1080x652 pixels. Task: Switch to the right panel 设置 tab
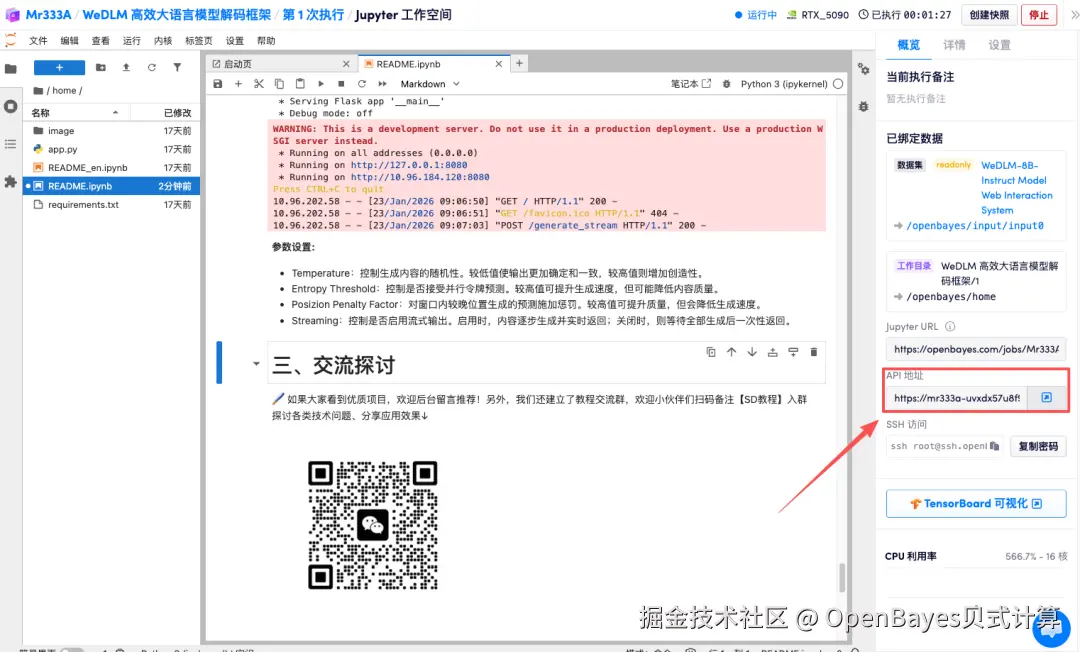tap(999, 45)
